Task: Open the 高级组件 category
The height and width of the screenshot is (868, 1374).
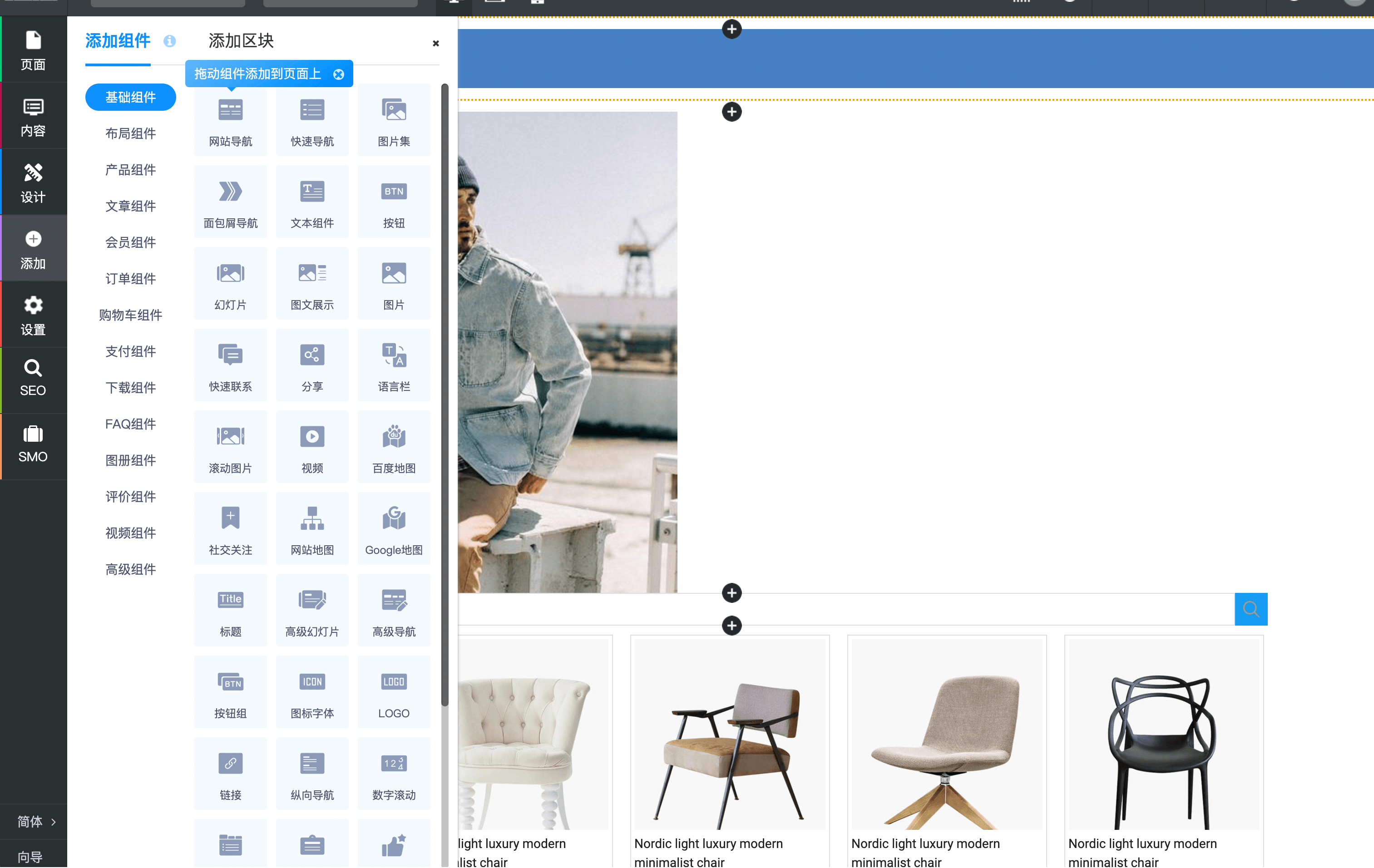Action: point(130,568)
